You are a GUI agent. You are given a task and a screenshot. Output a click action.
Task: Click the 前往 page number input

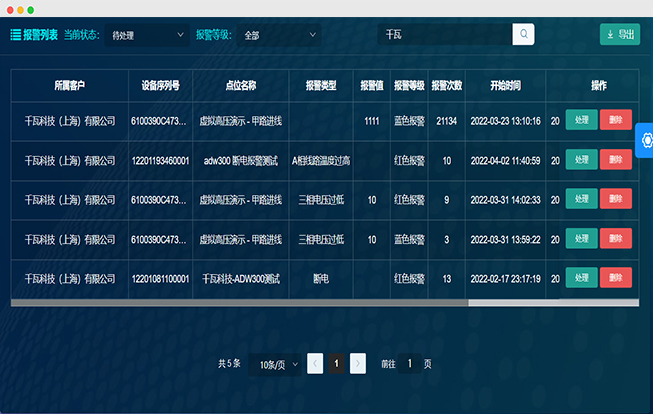tap(409, 364)
